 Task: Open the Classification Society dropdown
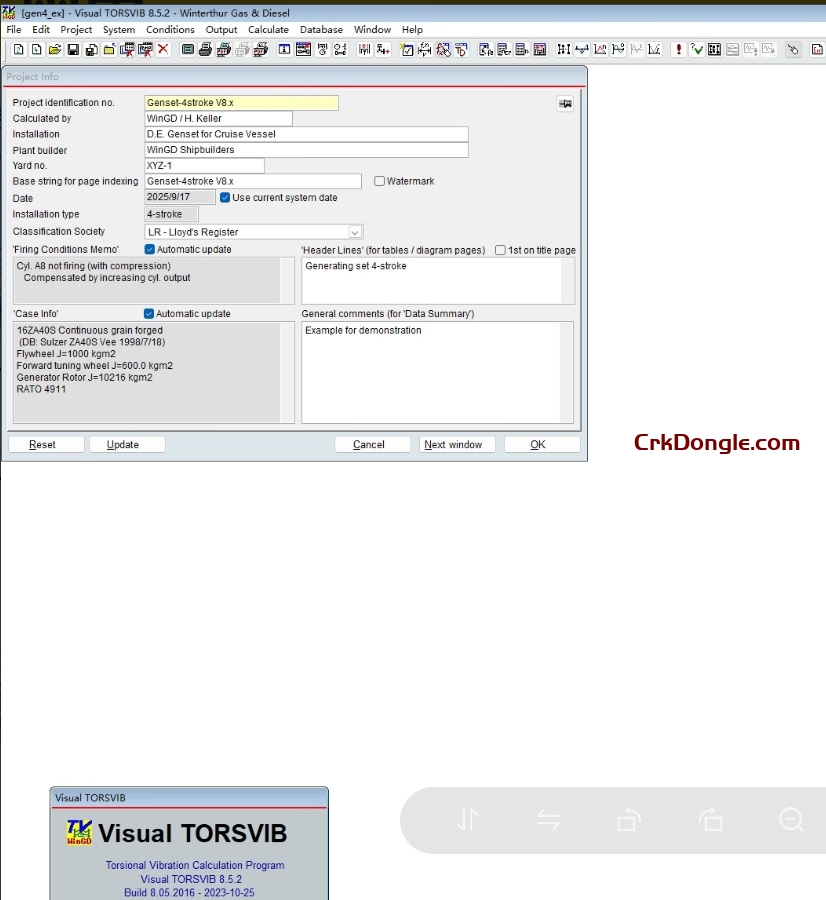[x=355, y=231]
